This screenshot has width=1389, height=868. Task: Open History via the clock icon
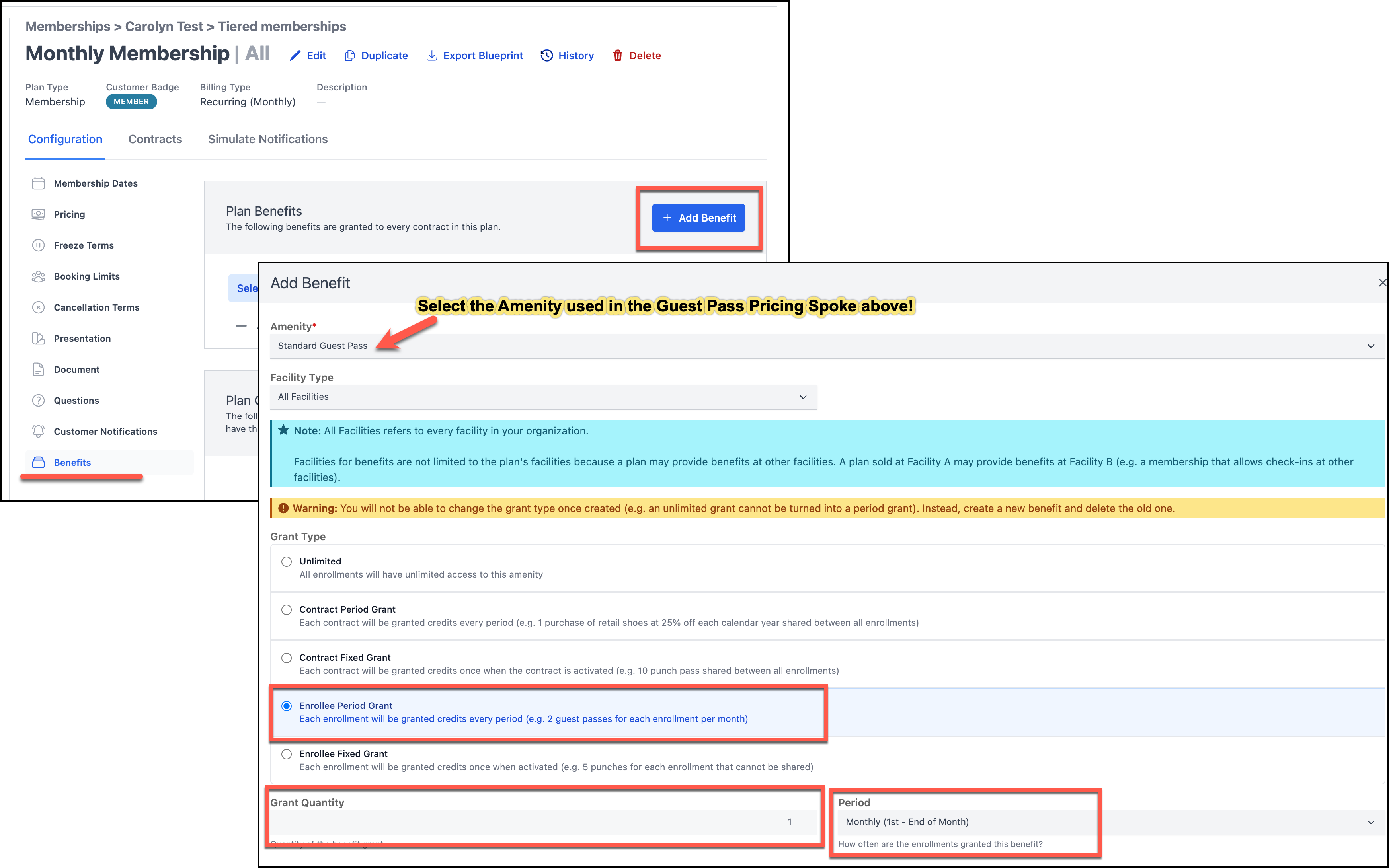(546, 56)
